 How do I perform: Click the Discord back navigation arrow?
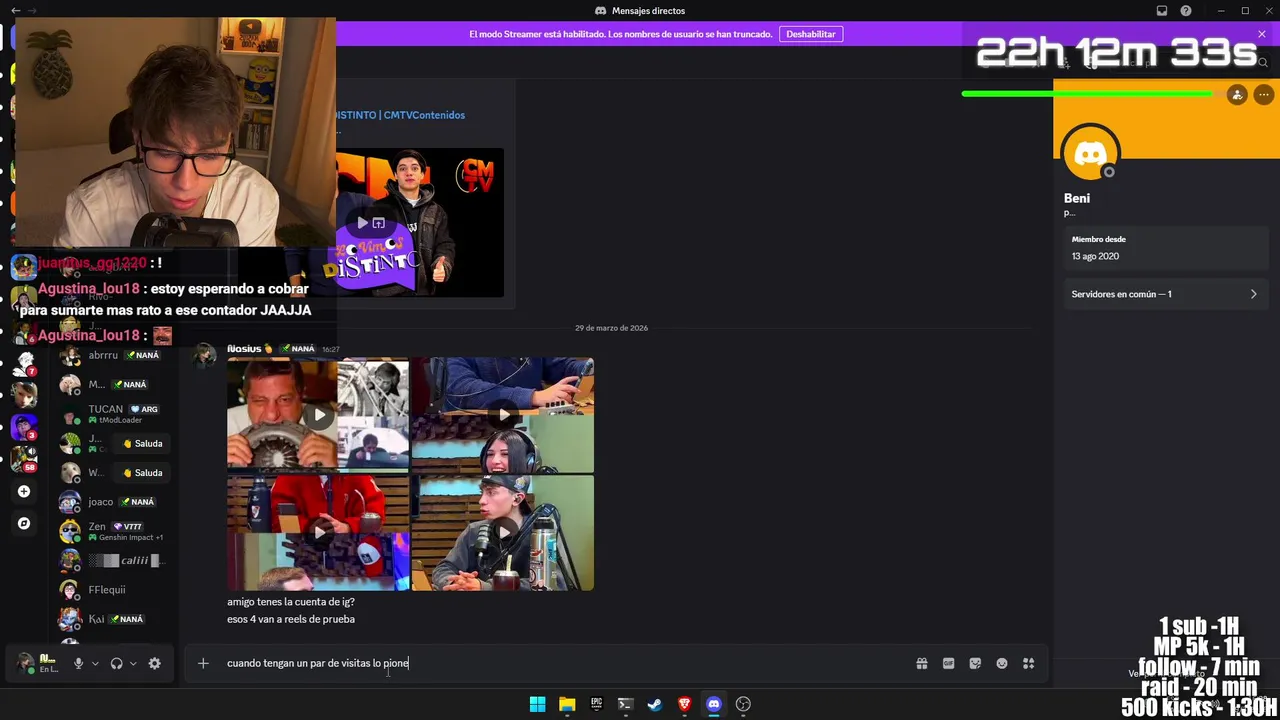tap(15, 11)
